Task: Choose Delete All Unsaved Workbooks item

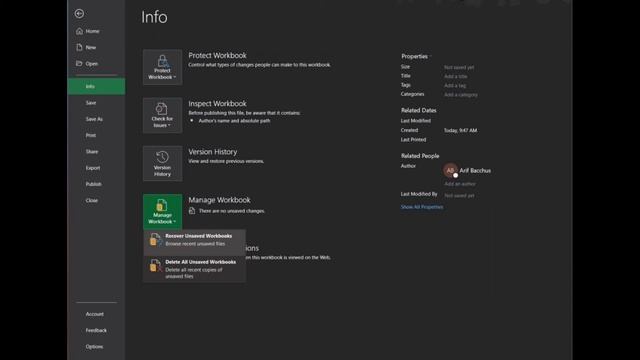Action: click(x=194, y=269)
